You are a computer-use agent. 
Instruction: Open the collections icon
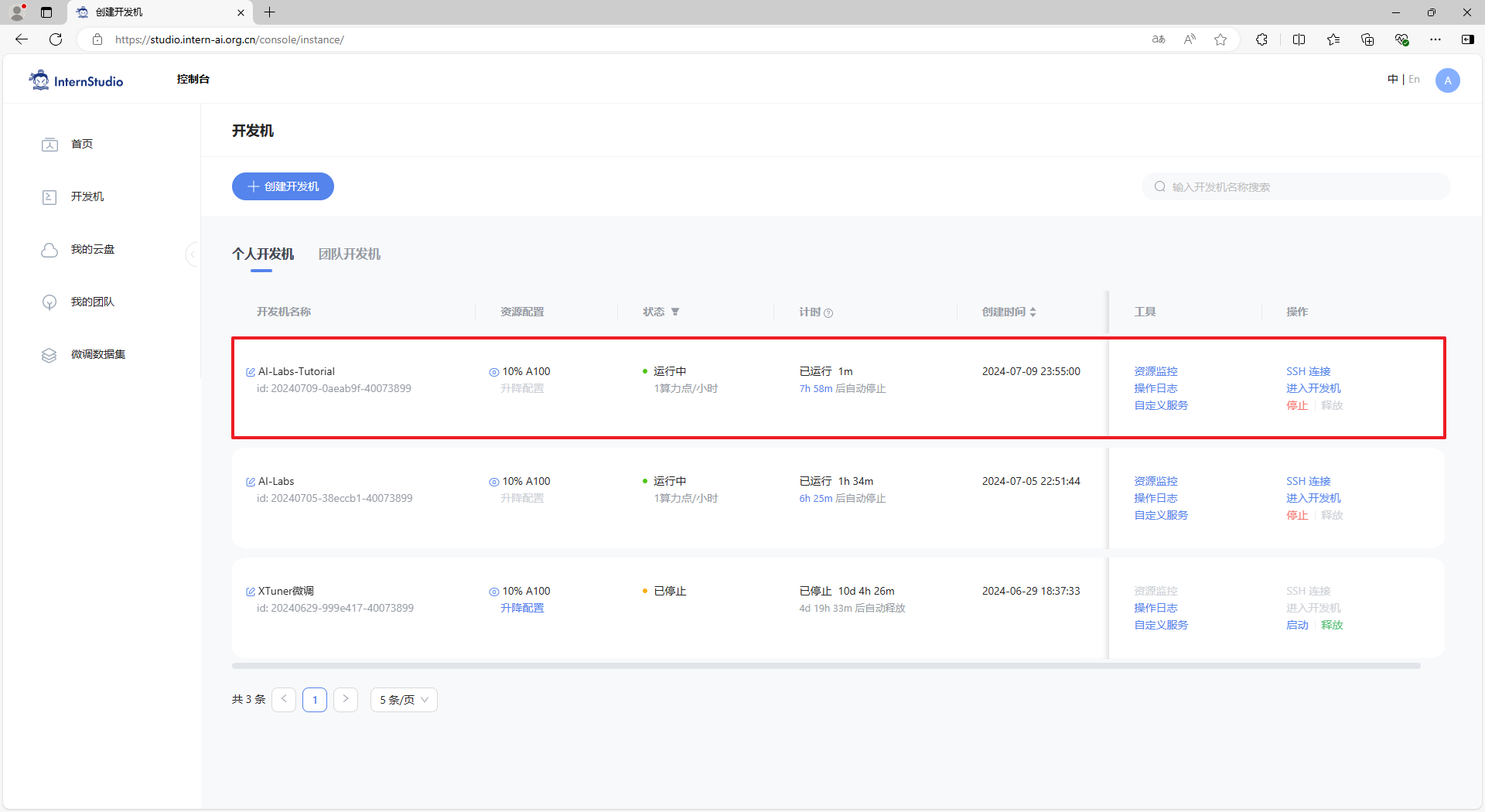[x=1367, y=39]
